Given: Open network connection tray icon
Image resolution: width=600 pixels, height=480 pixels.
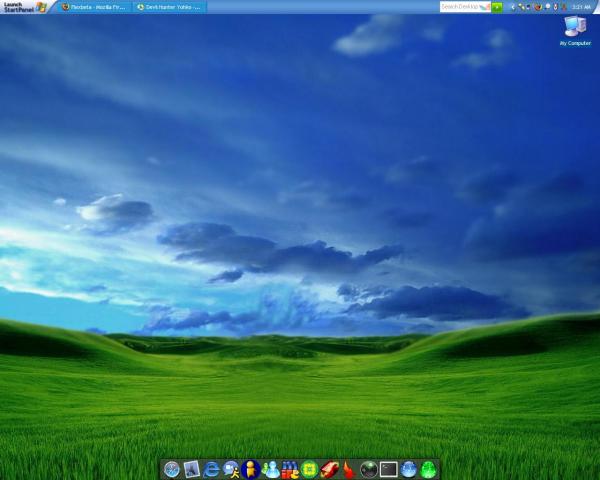Looking at the screenshot, I should point(521,7).
